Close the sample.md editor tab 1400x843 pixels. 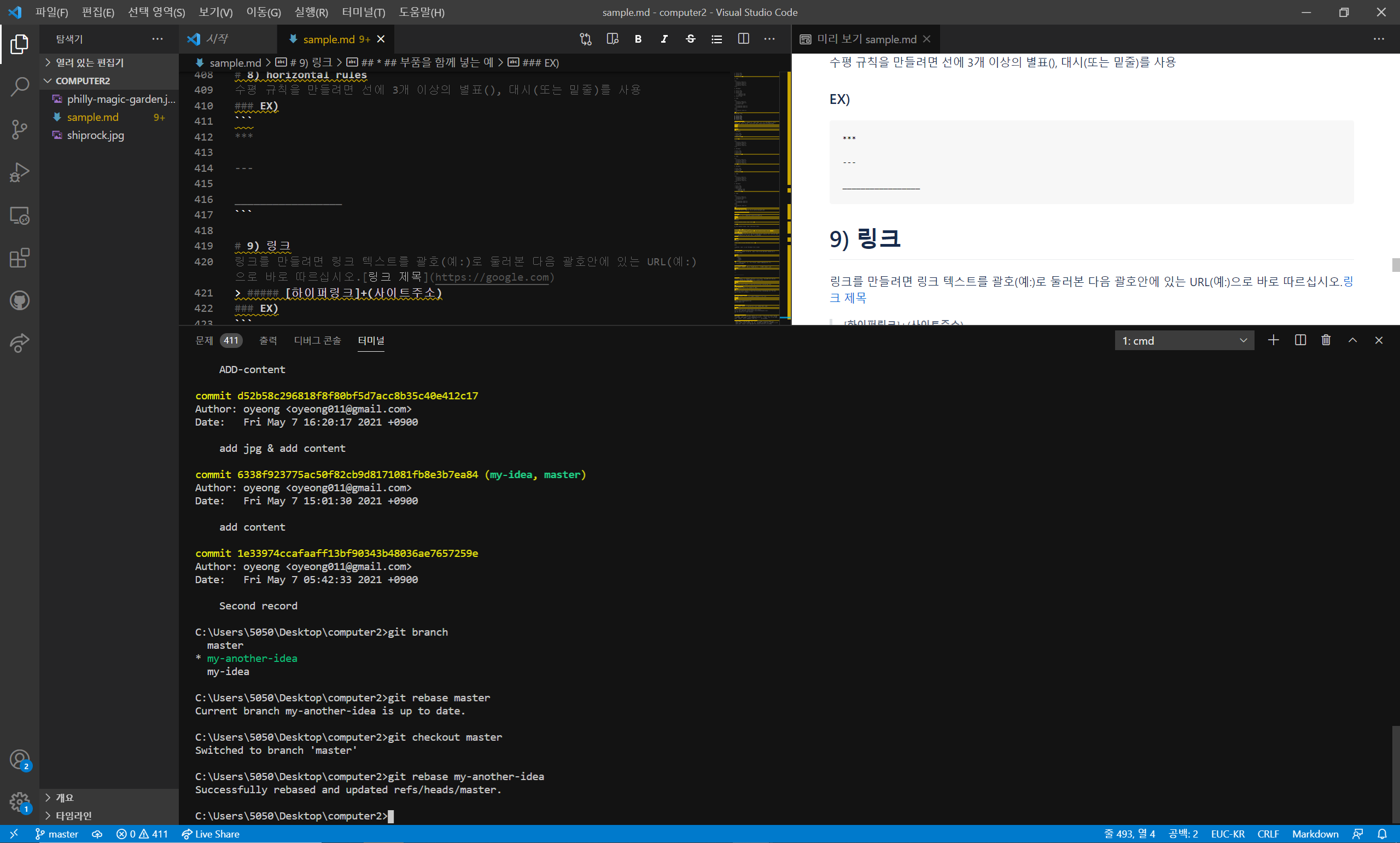[x=381, y=39]
